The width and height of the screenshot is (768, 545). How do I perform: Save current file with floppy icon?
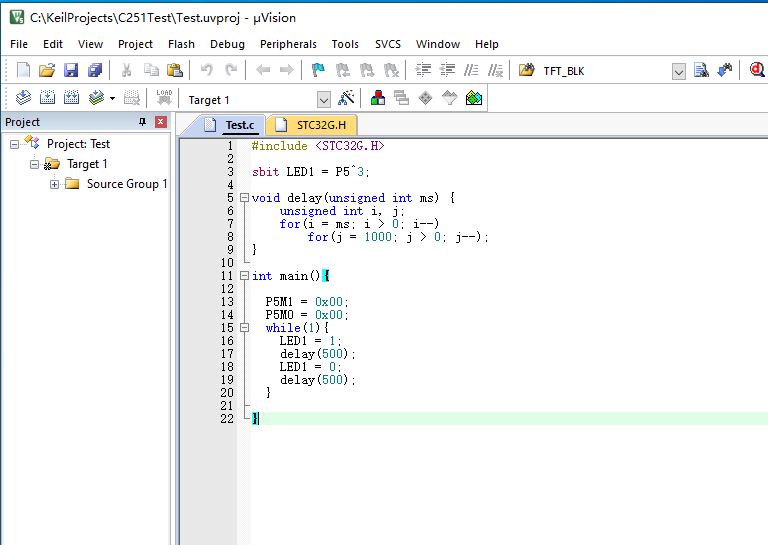pos(71,71)
